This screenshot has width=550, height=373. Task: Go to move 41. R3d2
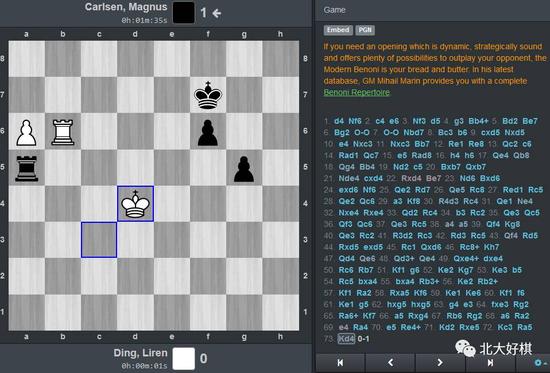click(402, 236)
